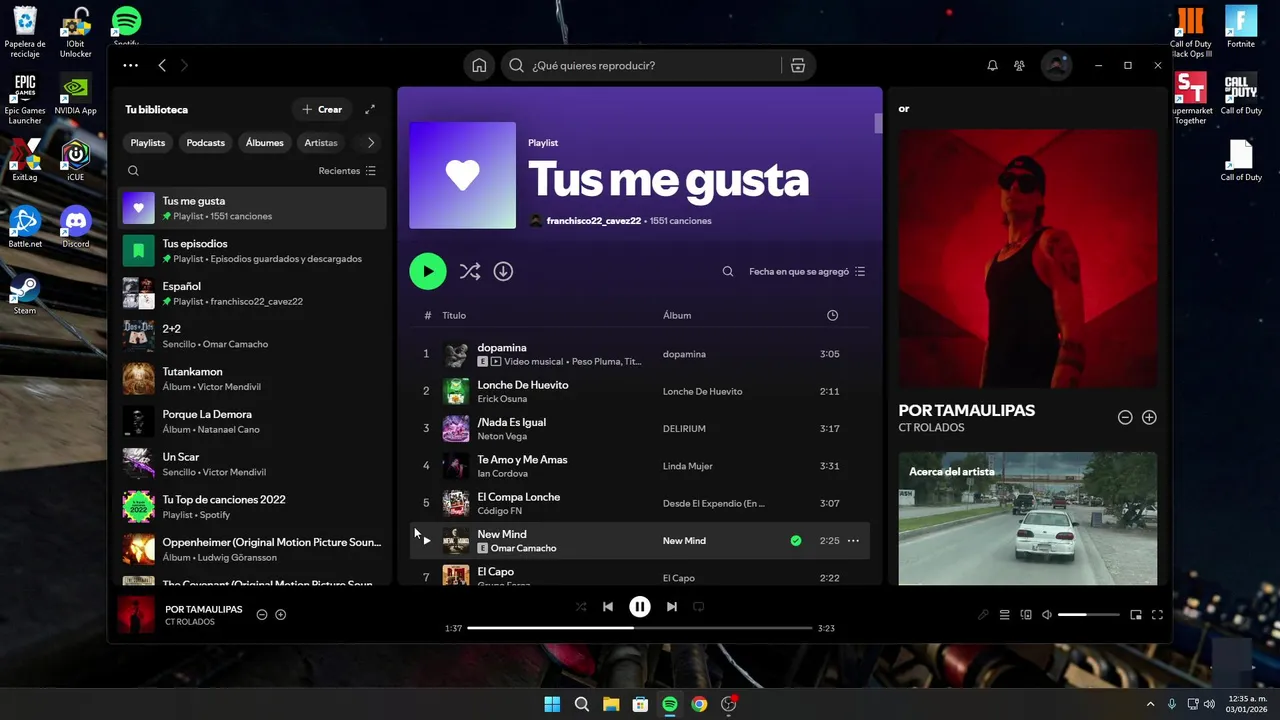1280x720 pixels.
Task: Open Acerca del artista card
Action: (1027, 518)
